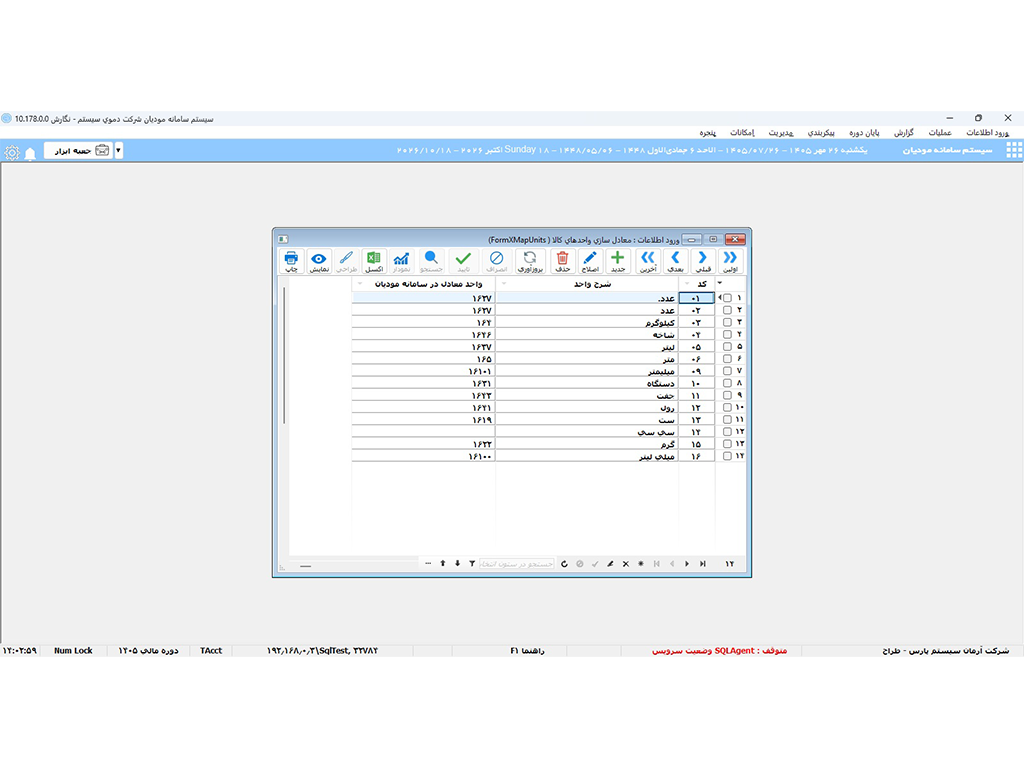This screenshot has width=1024, height=768.
Task: Click the جعبه ابزار toolbox button
Action: coord(78,150)
